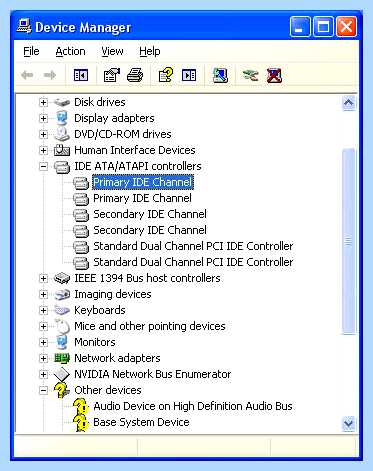Click the IEEE 1394 Bus host controllers icon
This screenshot has height=471, width=373.
point(62,278)
